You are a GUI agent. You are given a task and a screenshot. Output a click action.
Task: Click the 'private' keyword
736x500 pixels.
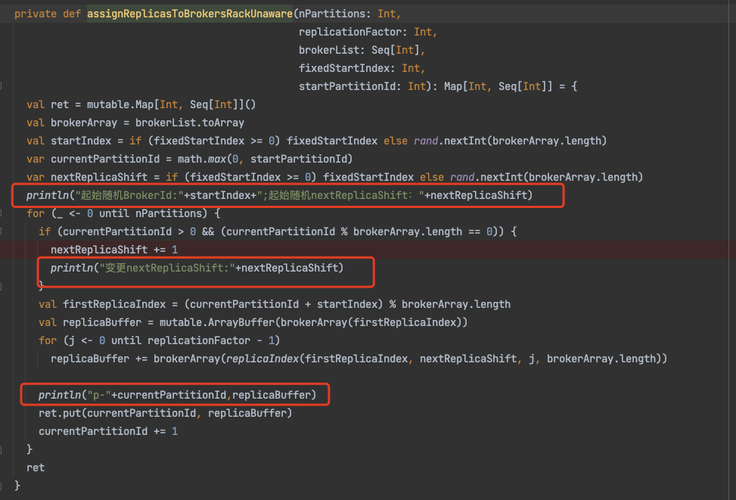35,14
